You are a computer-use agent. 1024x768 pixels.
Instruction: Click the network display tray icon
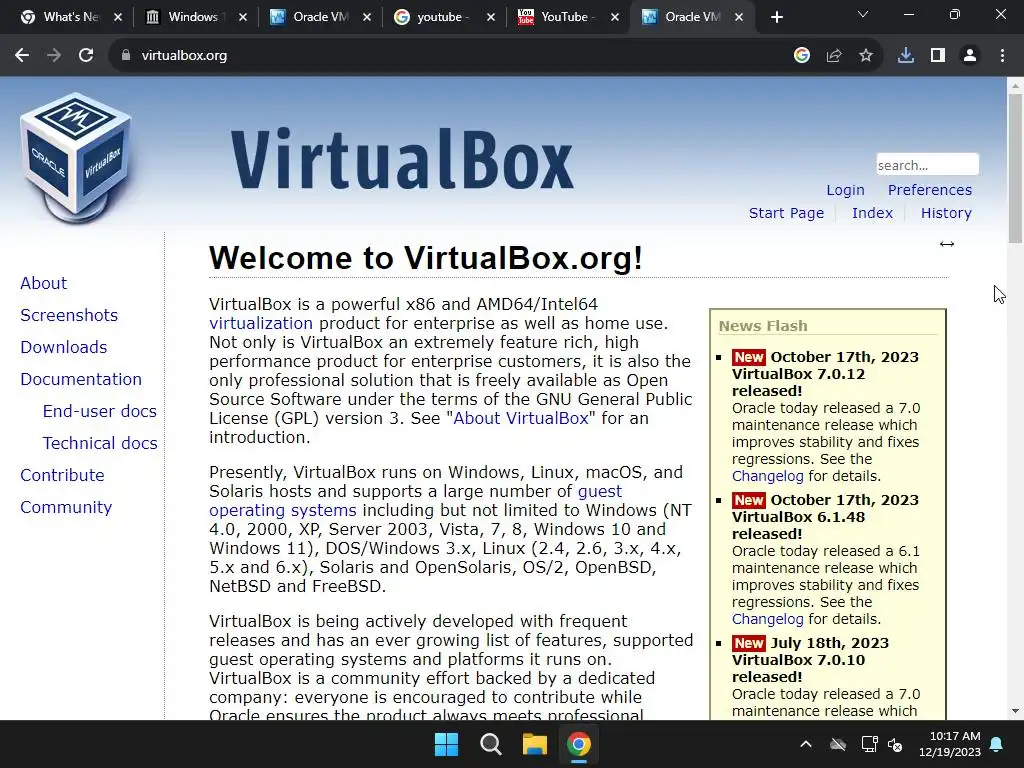(x=869, y=744)
